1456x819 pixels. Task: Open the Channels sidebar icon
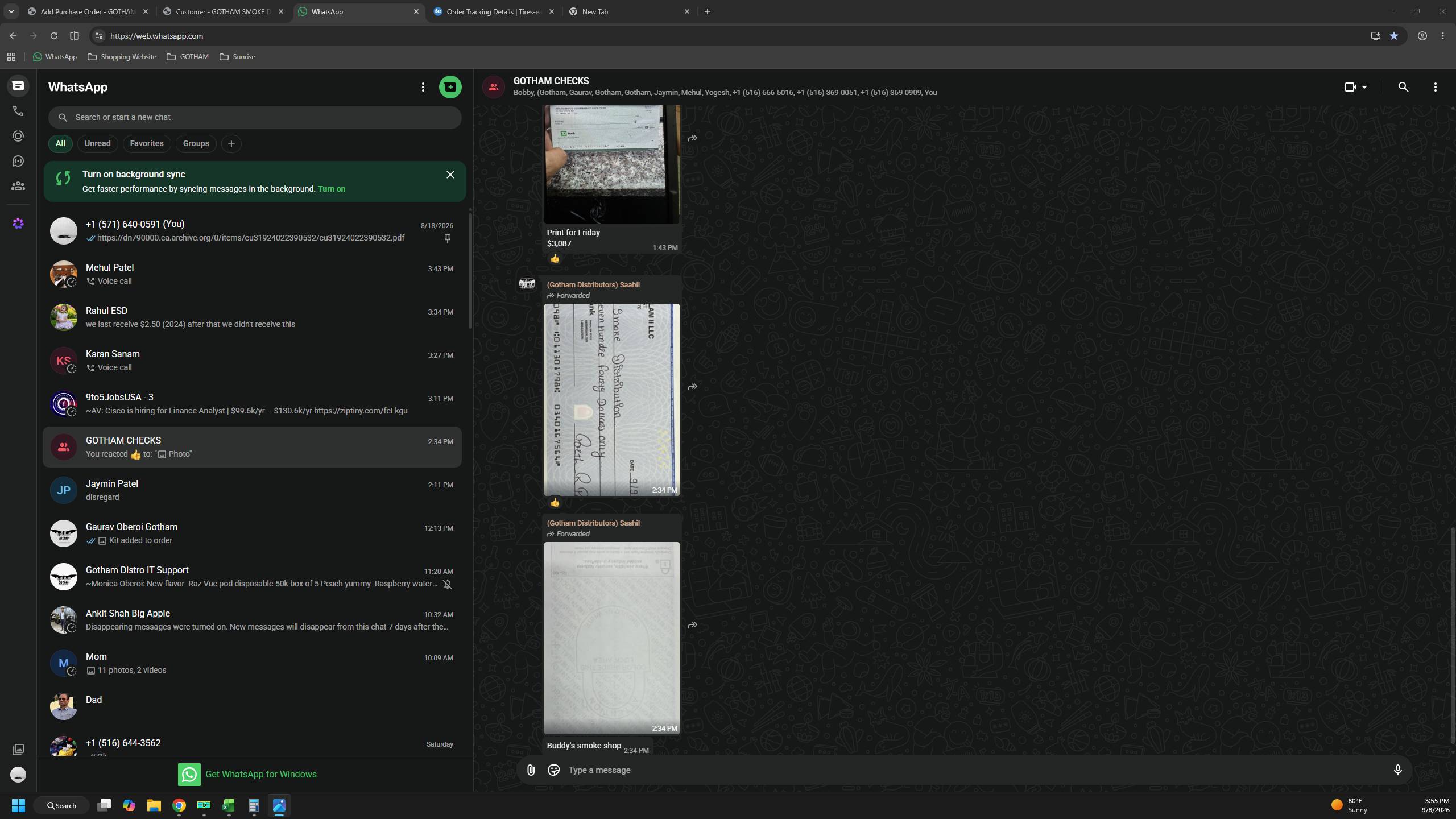[18, 161]
